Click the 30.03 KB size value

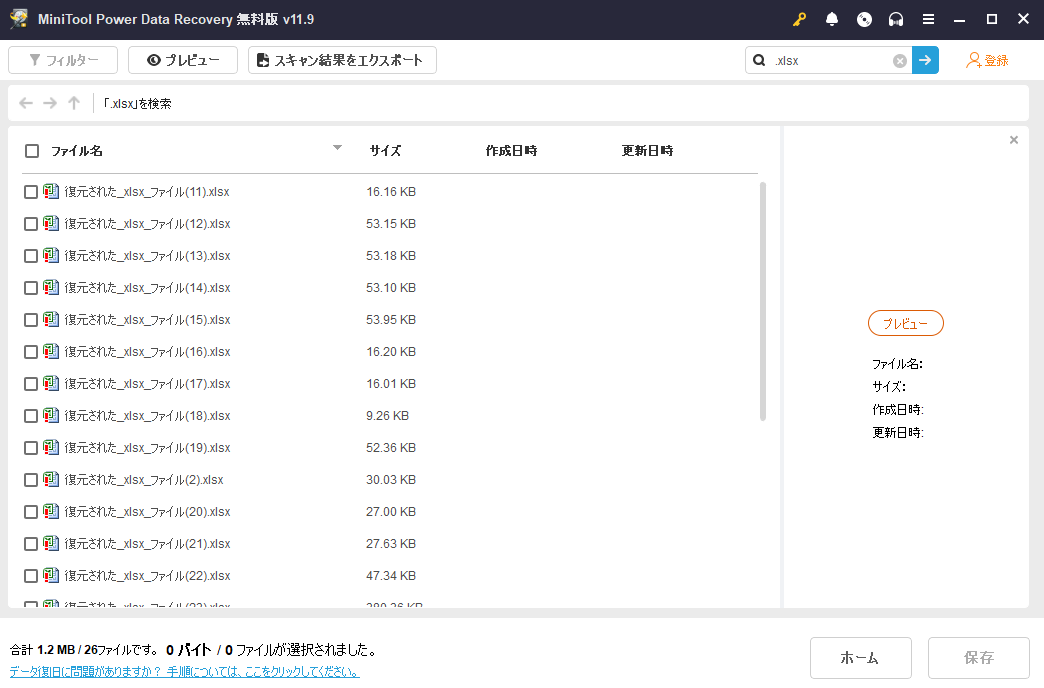tap(391, 480)
